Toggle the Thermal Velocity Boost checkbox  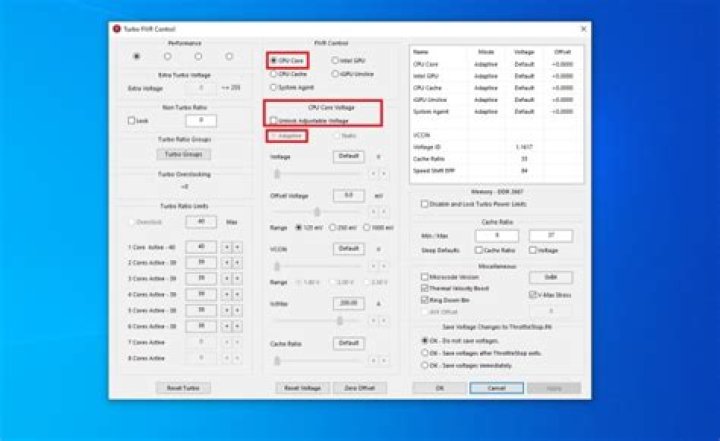[x=425, y=286]
